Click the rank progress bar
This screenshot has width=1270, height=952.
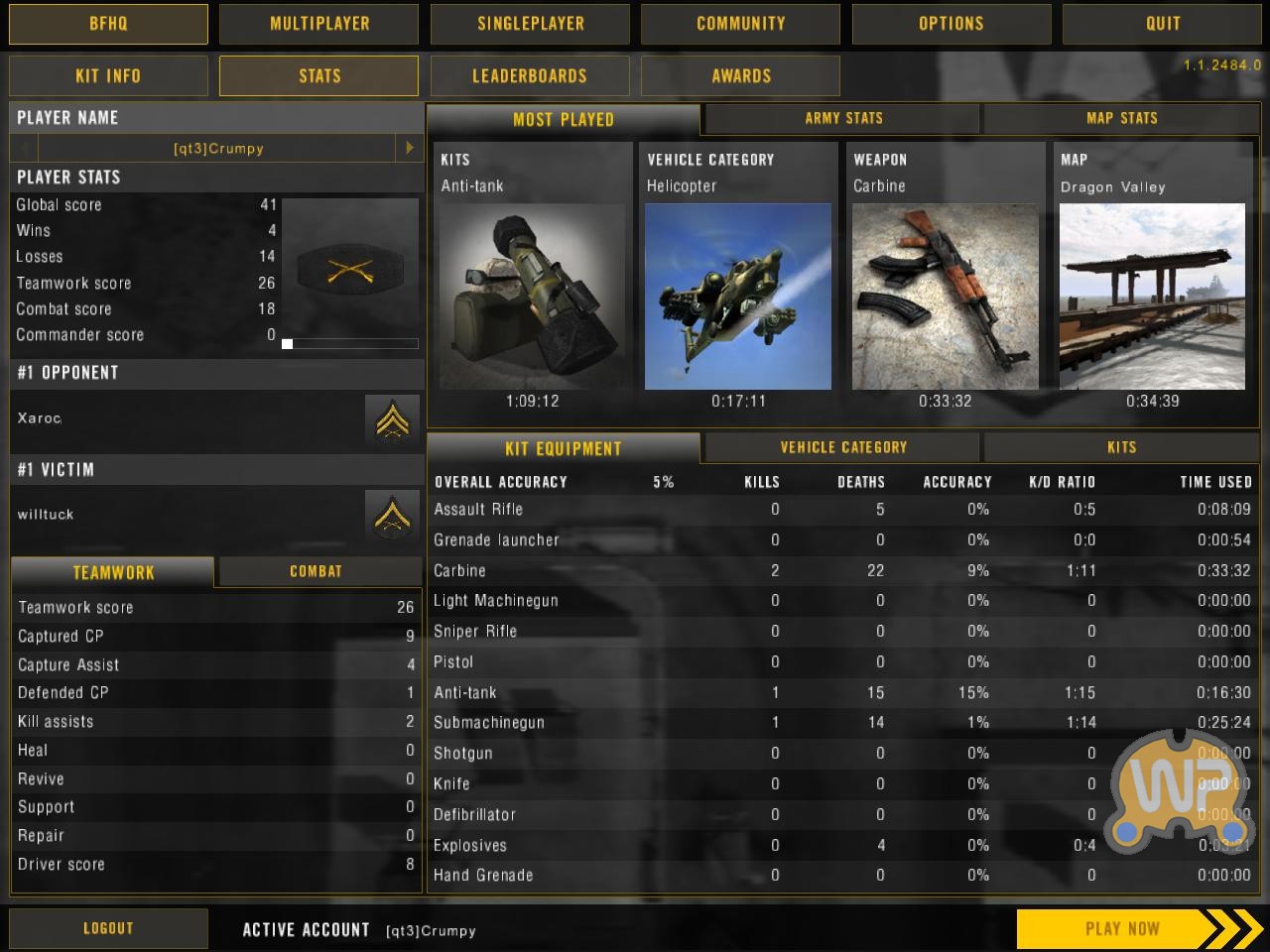350,344
